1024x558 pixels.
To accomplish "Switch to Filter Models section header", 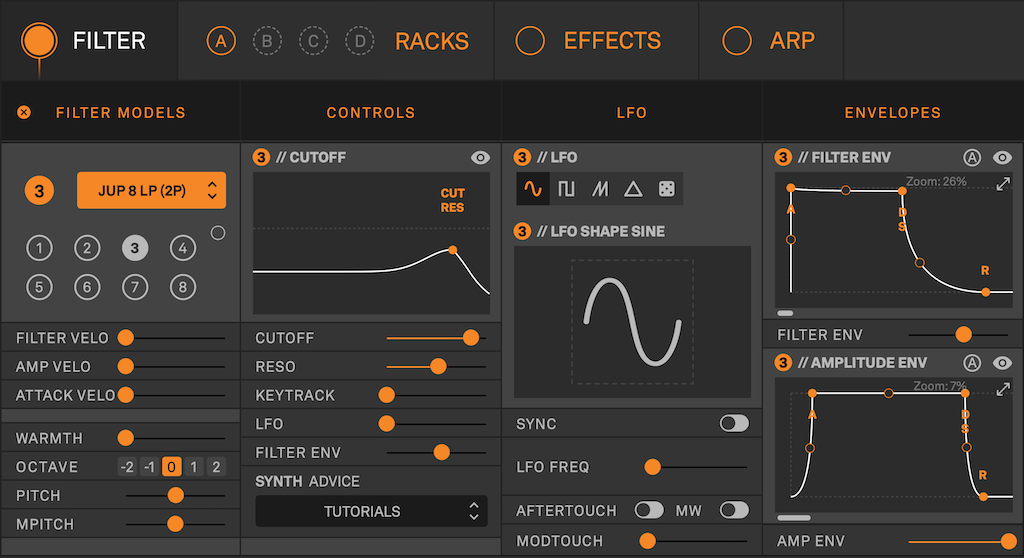I will point(121,112).
